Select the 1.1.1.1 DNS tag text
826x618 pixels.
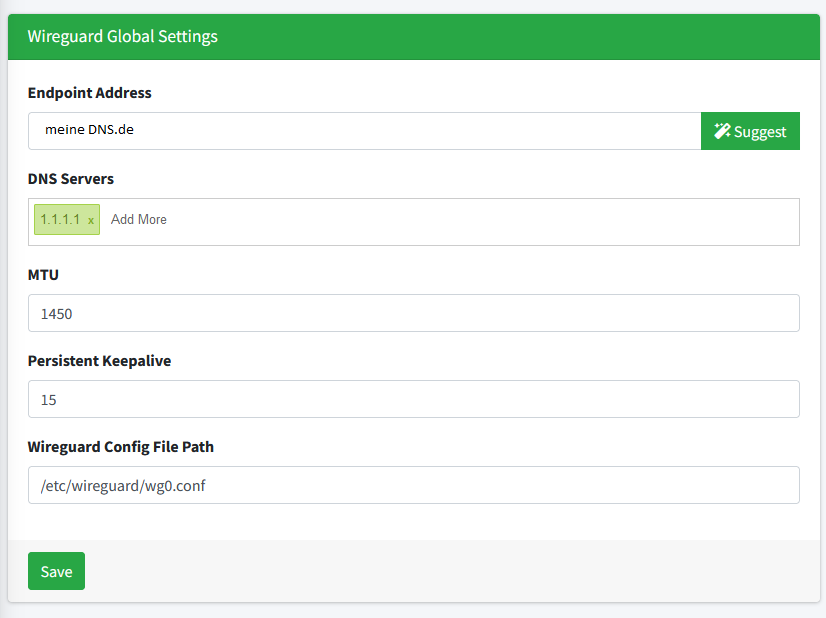pyautogui.click(x=60, y=219)
